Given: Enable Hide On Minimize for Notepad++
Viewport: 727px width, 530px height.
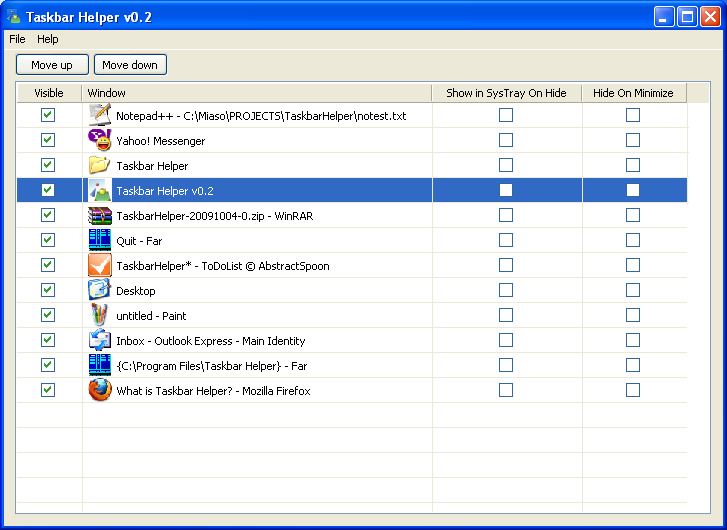Looking at the screenshot, I should [x=633, y=115].
